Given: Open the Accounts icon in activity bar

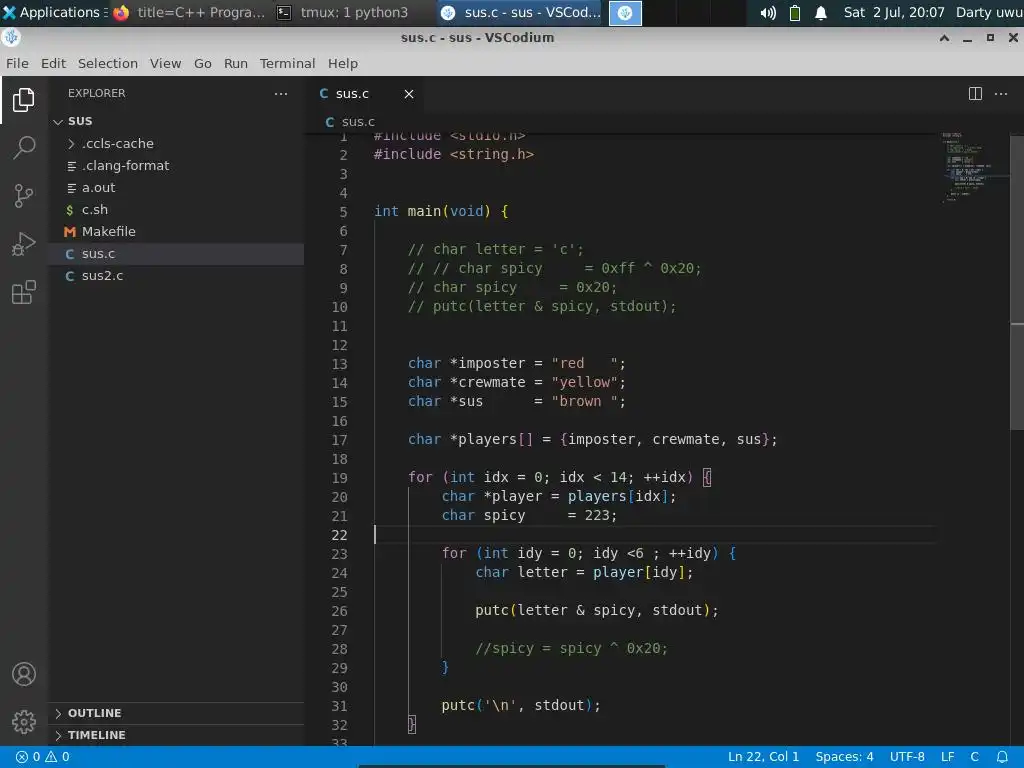Looking at the screenshot, I should (x=24, y=673).
